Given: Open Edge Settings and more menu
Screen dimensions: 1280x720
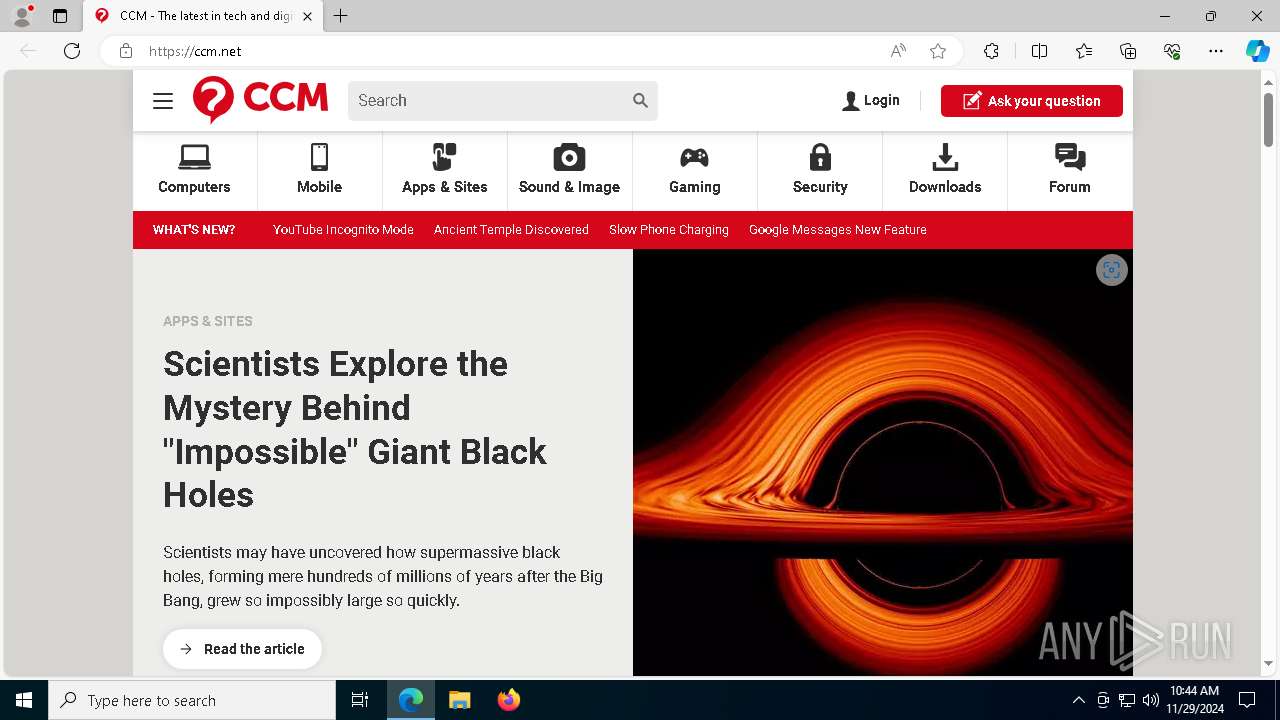Looking at the screenshot, I should tap(1216, 51).
